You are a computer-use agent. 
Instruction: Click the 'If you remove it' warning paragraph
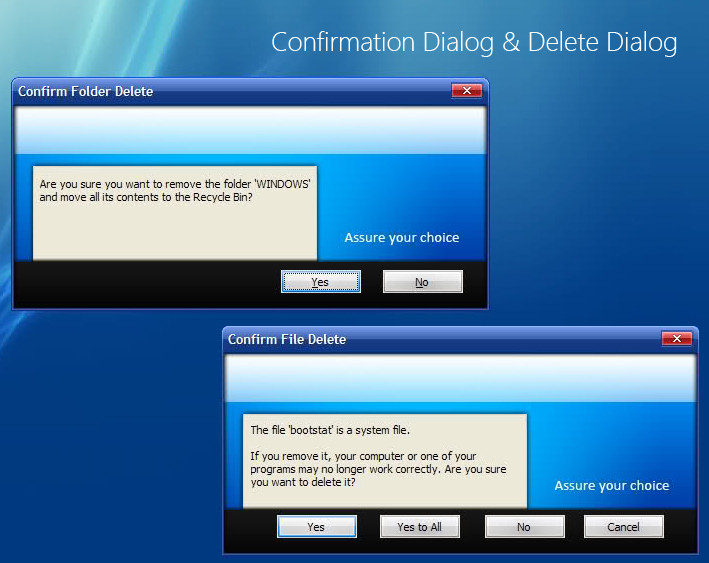click(378, 469)
